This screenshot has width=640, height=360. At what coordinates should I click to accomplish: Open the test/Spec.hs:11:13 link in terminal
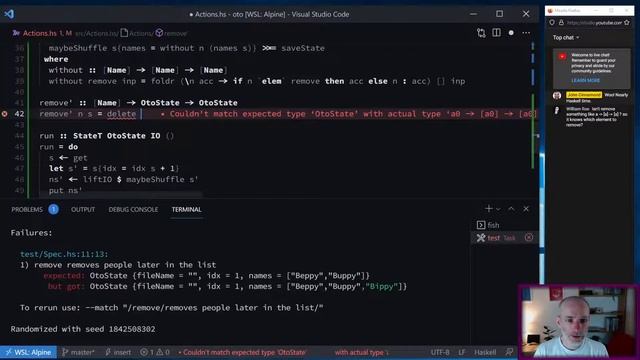64,254
